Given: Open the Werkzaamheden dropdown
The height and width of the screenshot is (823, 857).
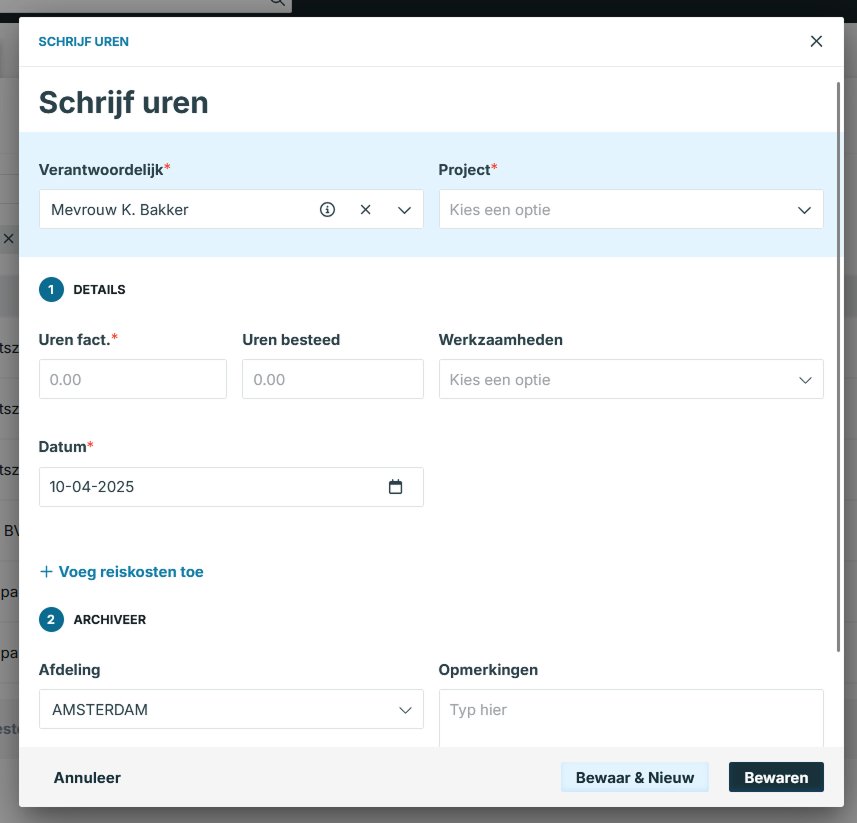Looking at the screenshot, I should click(631, 380).
